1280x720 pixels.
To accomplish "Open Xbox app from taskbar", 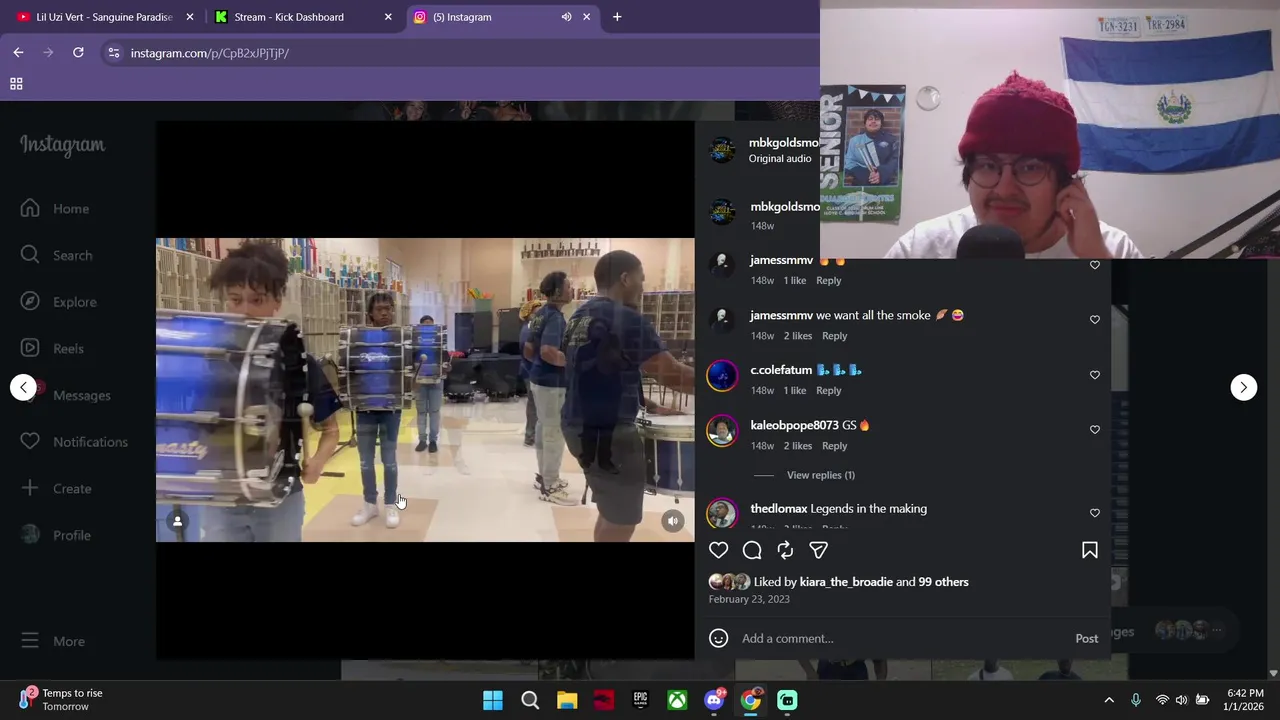I will click(677, 700).
